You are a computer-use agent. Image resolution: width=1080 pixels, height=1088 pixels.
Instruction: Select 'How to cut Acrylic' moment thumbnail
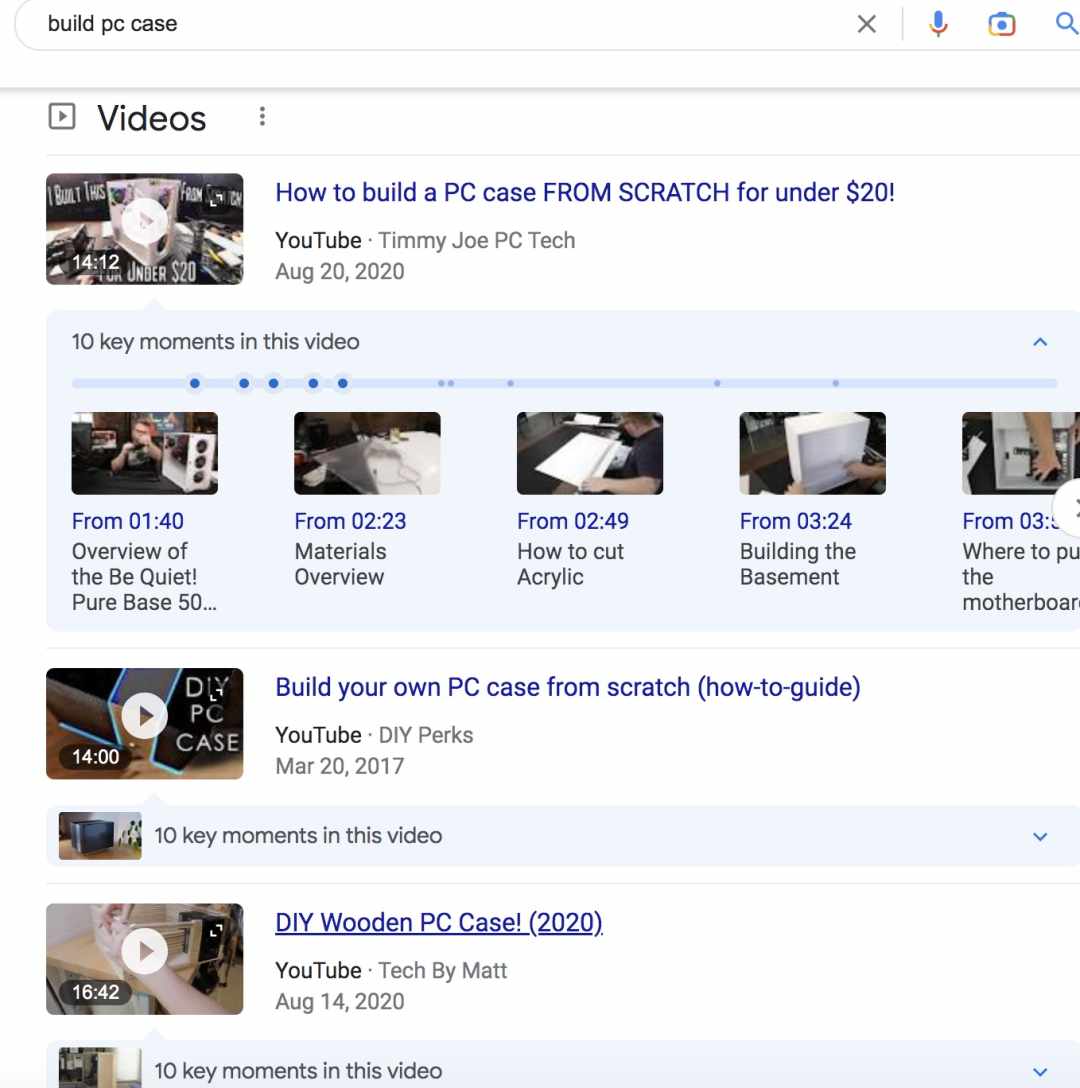point(590,453)
